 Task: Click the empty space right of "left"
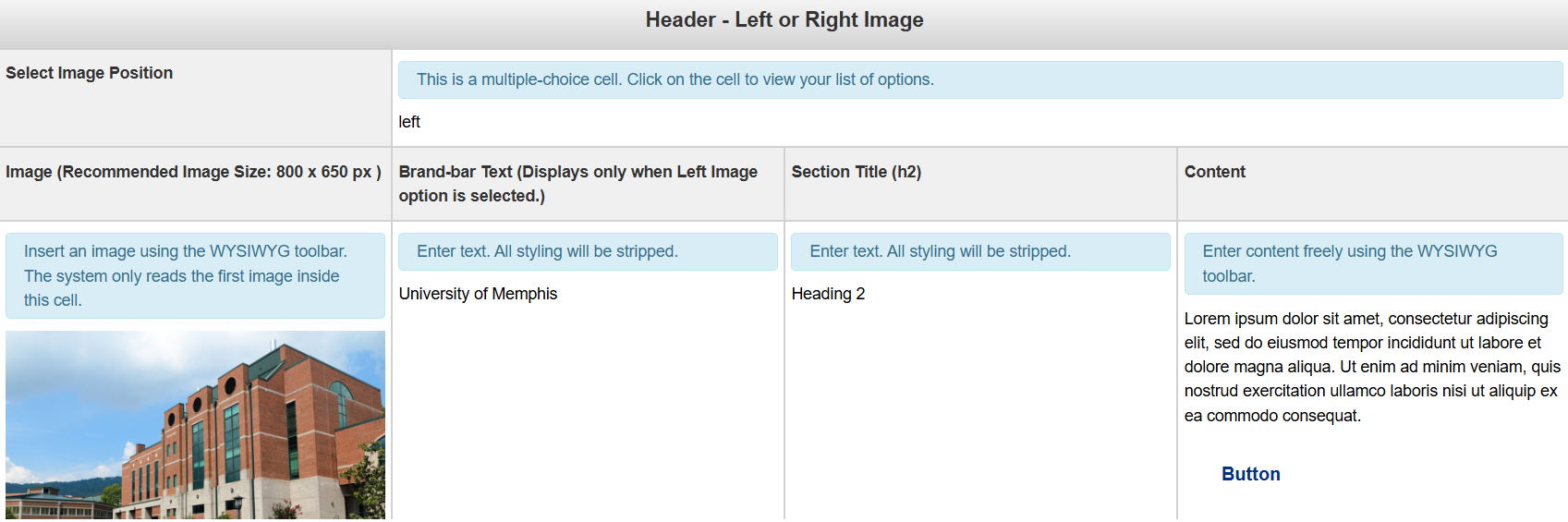924,122
